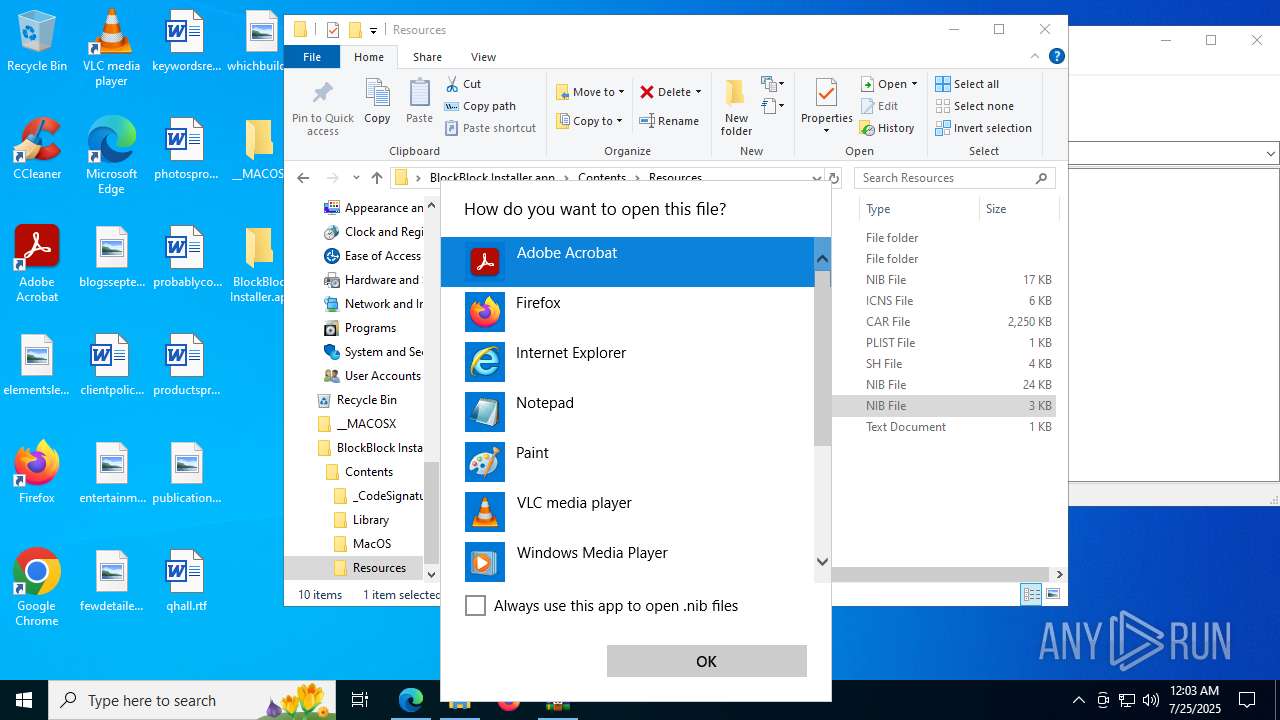The image size is (1280, 720).
Task: Go up one folder level arrow
Action: click(x=377, y=178)
